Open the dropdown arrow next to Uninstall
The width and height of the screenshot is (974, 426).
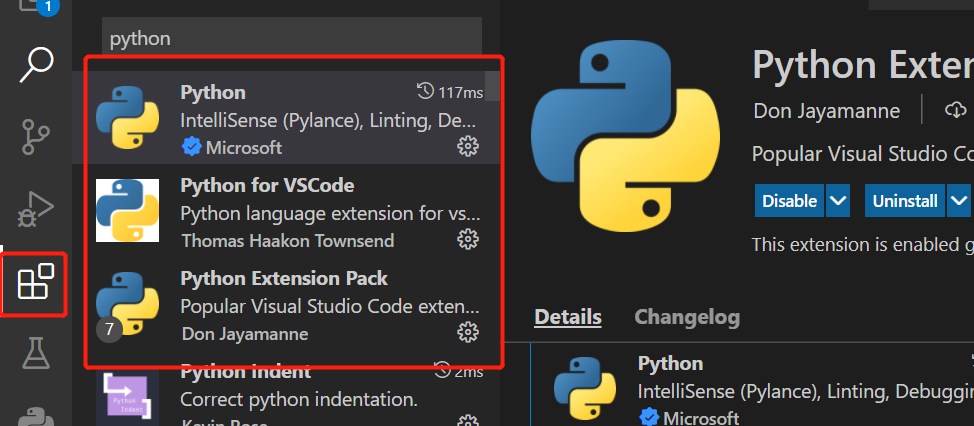[959, 201]
